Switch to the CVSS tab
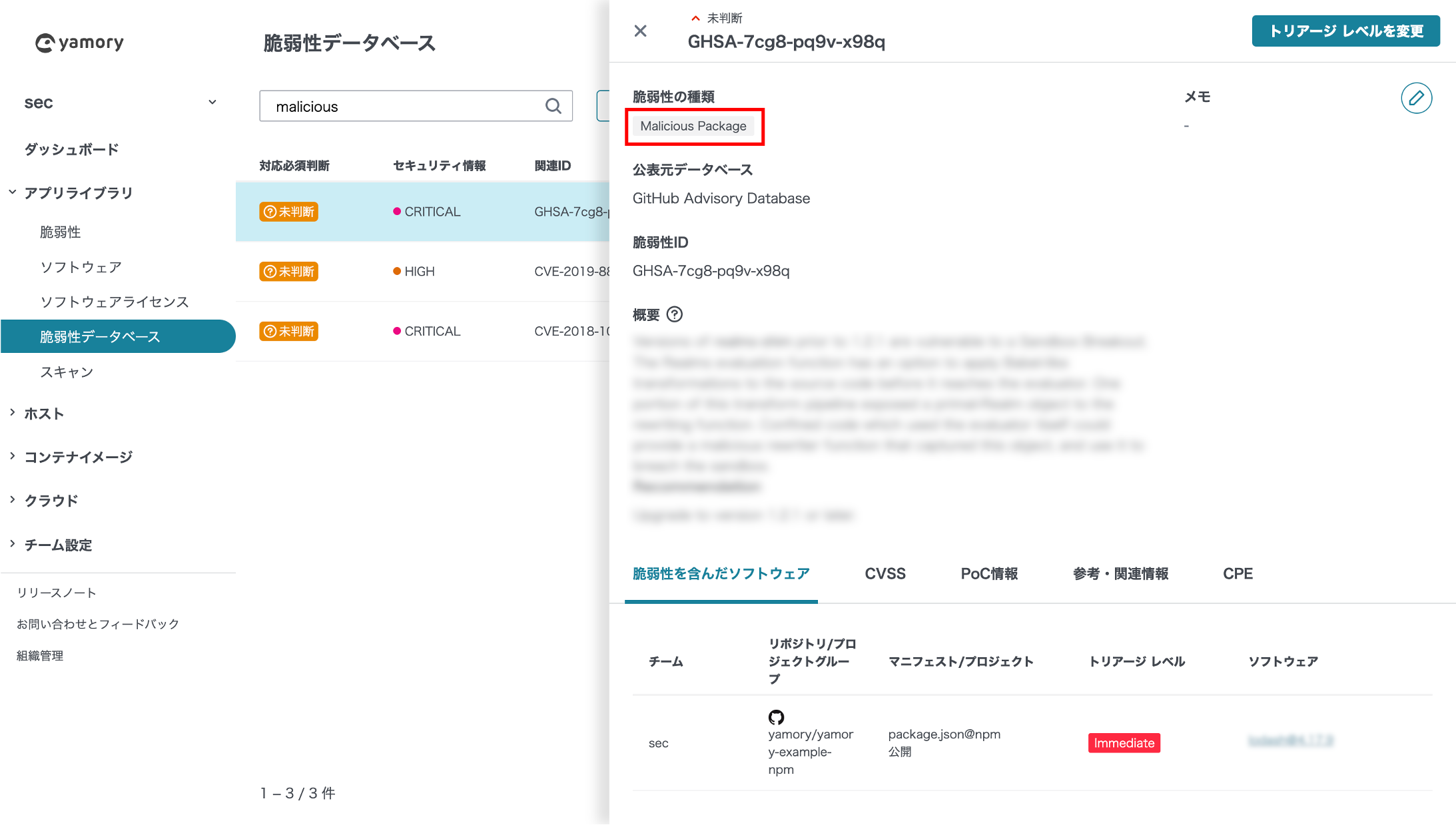 click(x=885, y=573)
